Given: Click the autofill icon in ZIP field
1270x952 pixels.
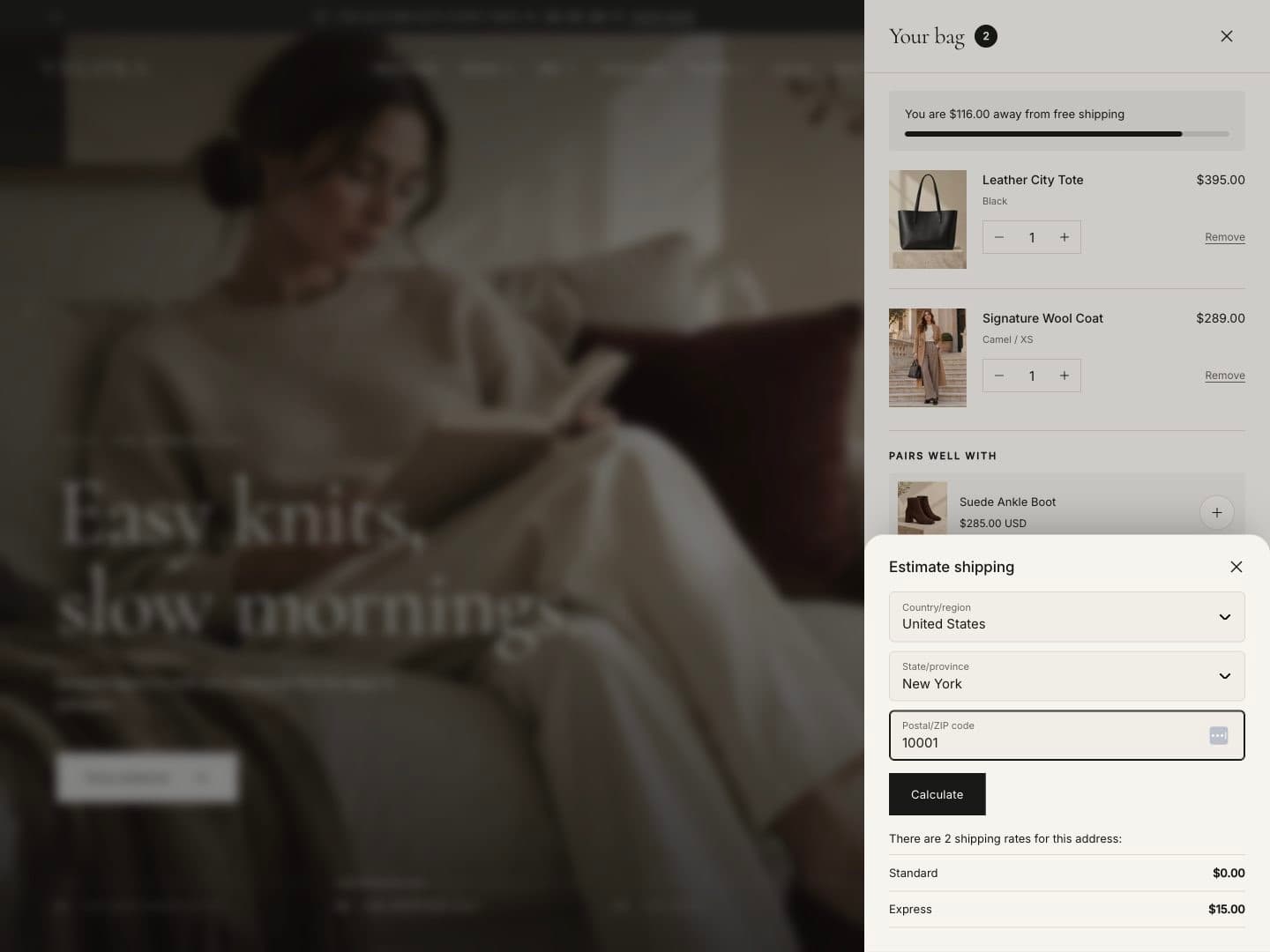Looking at the screenshot, I should 1219,735.
